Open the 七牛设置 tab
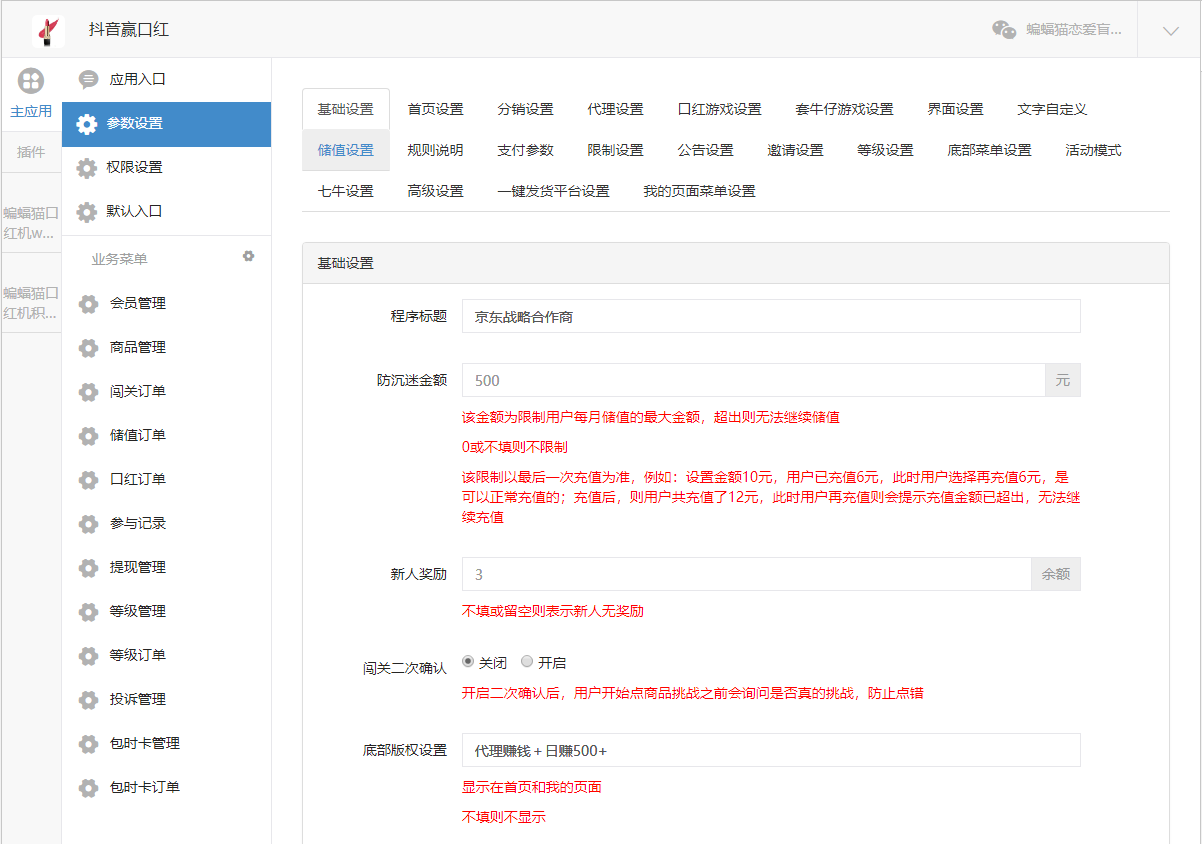This screenshot has height=844, width=1202. coord(345,191)
